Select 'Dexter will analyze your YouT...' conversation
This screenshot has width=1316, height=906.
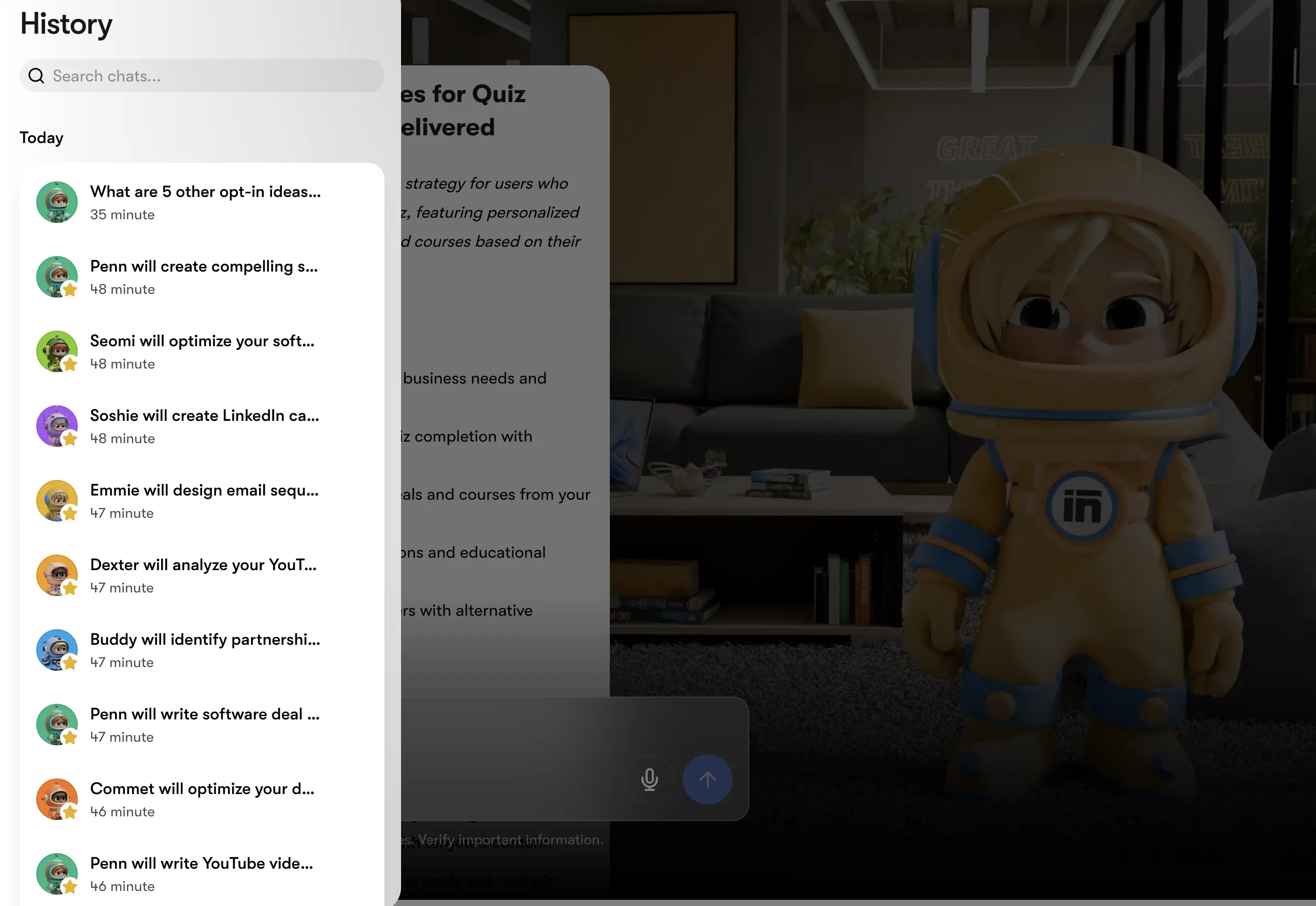[x=203, y=565]
